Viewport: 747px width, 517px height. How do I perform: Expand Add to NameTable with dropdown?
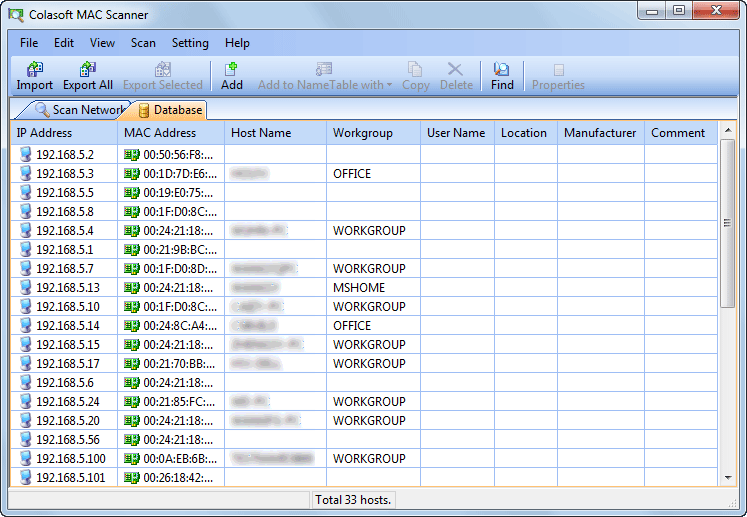[x=390, y=85]
